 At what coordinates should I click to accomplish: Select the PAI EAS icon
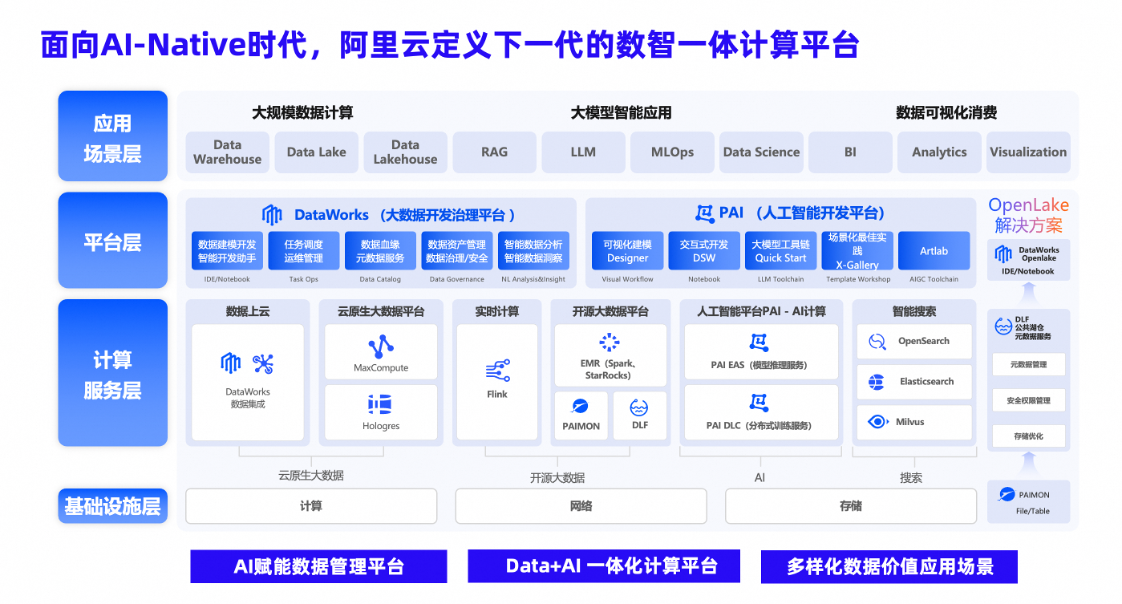pyautogui.click(x=759, y=343)
